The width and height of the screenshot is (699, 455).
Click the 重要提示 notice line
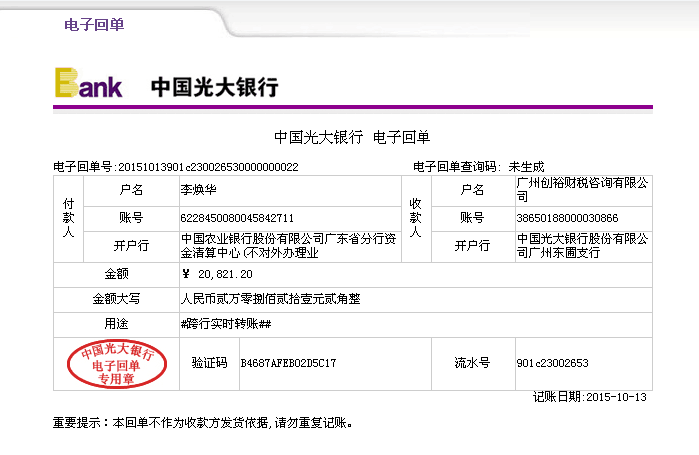coord(203,422)
